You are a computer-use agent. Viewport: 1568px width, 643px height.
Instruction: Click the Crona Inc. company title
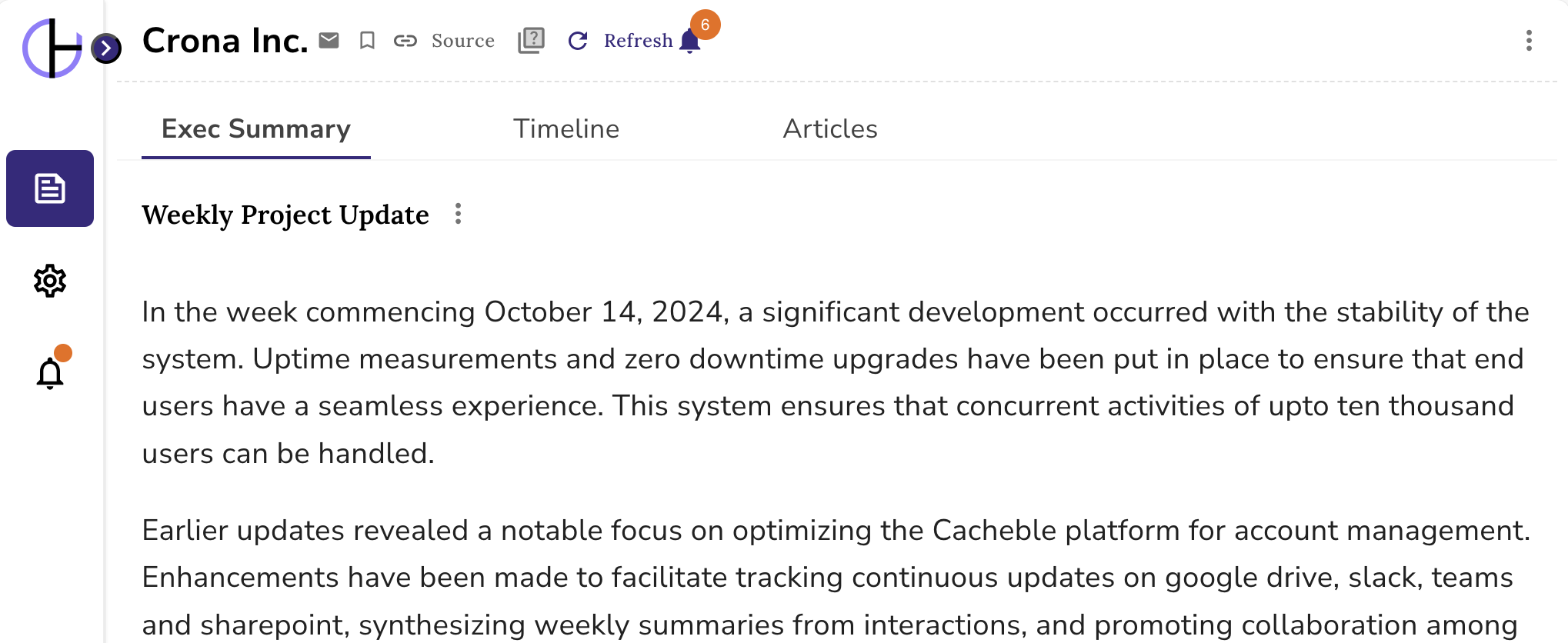[x=225, y=41]
